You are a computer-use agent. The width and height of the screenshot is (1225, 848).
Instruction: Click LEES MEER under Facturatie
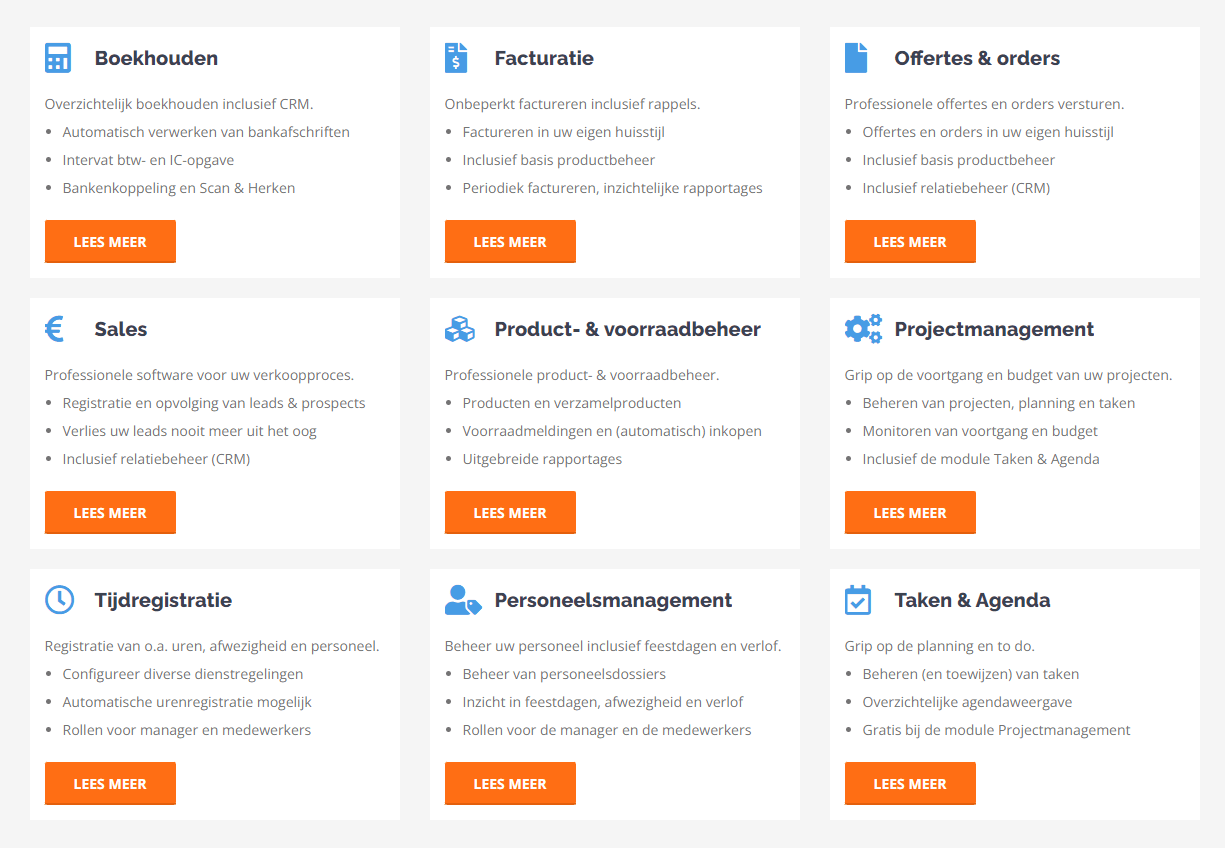pos(510,241)
